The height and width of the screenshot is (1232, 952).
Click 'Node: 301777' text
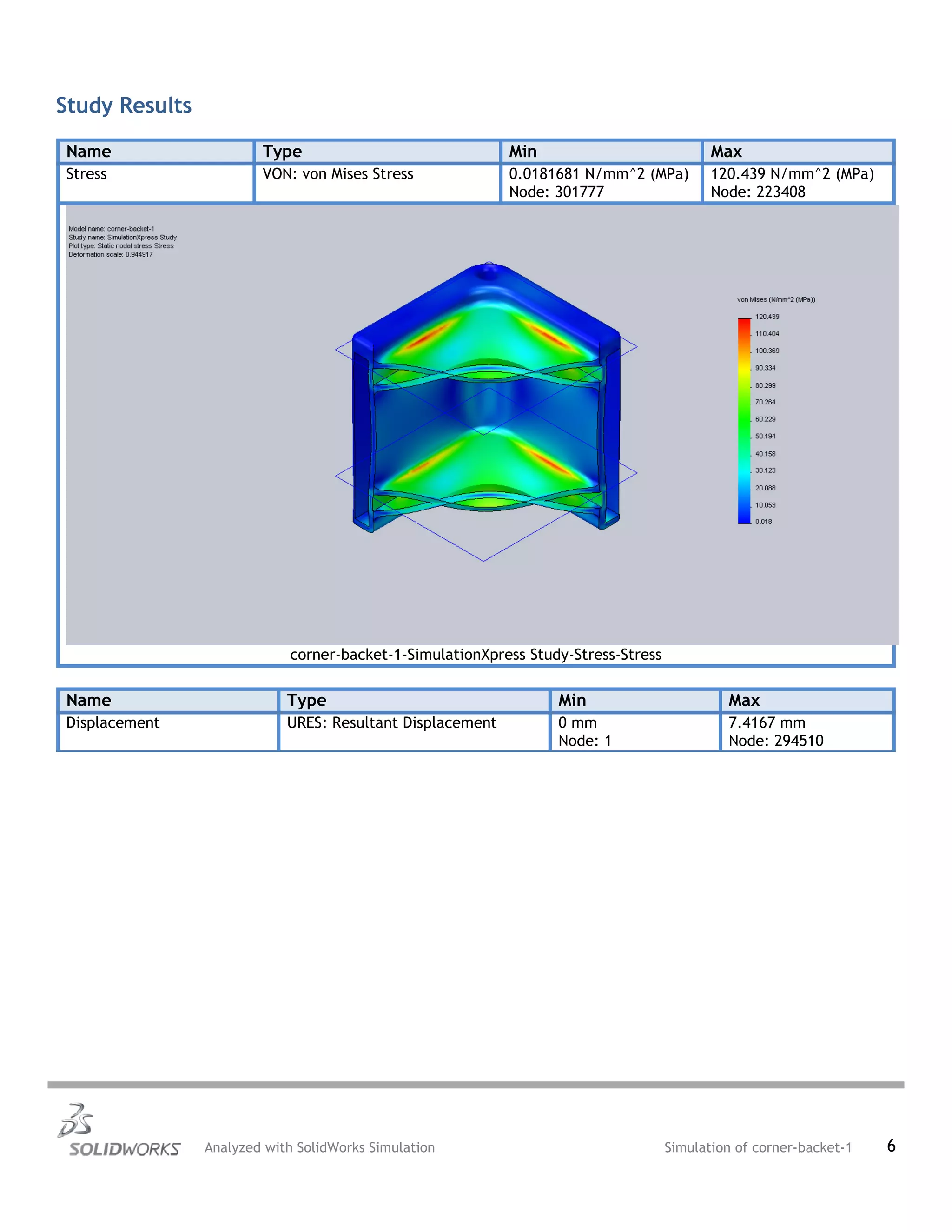tap(556, 192)
